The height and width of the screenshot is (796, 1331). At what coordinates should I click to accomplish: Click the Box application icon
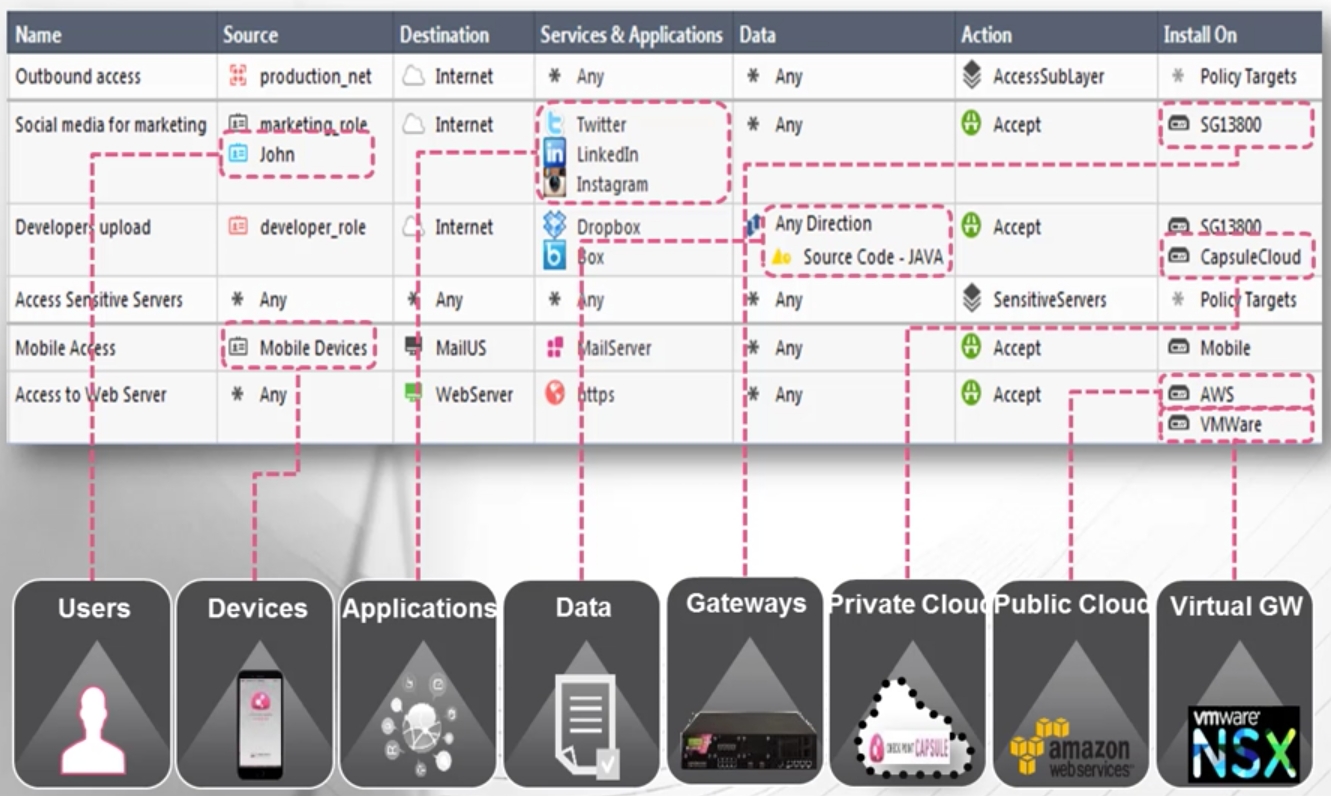point(554,257)
